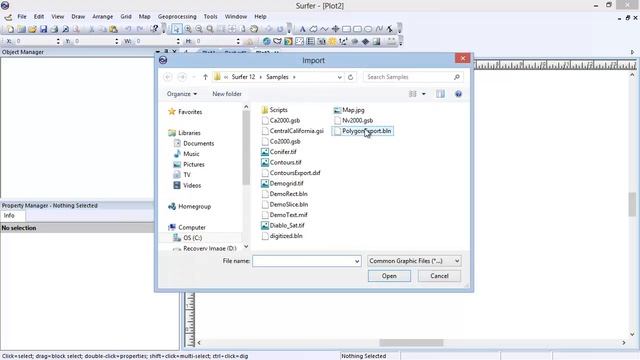Click the plot window vertical scrollbar thumb
Screen dimensions: 640x360
click(632, 204)
